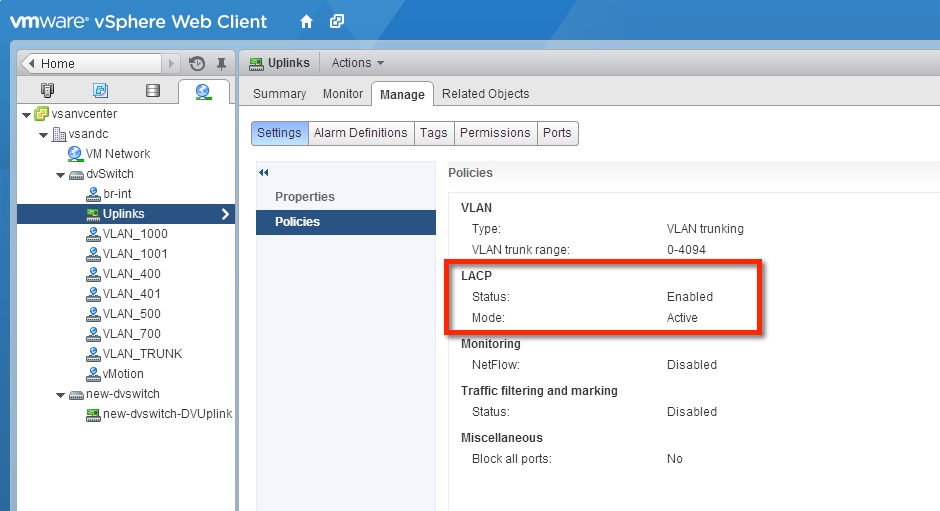Click the vsandc datacenter icon
Screen dimensions: 940x511
(59, 134)
